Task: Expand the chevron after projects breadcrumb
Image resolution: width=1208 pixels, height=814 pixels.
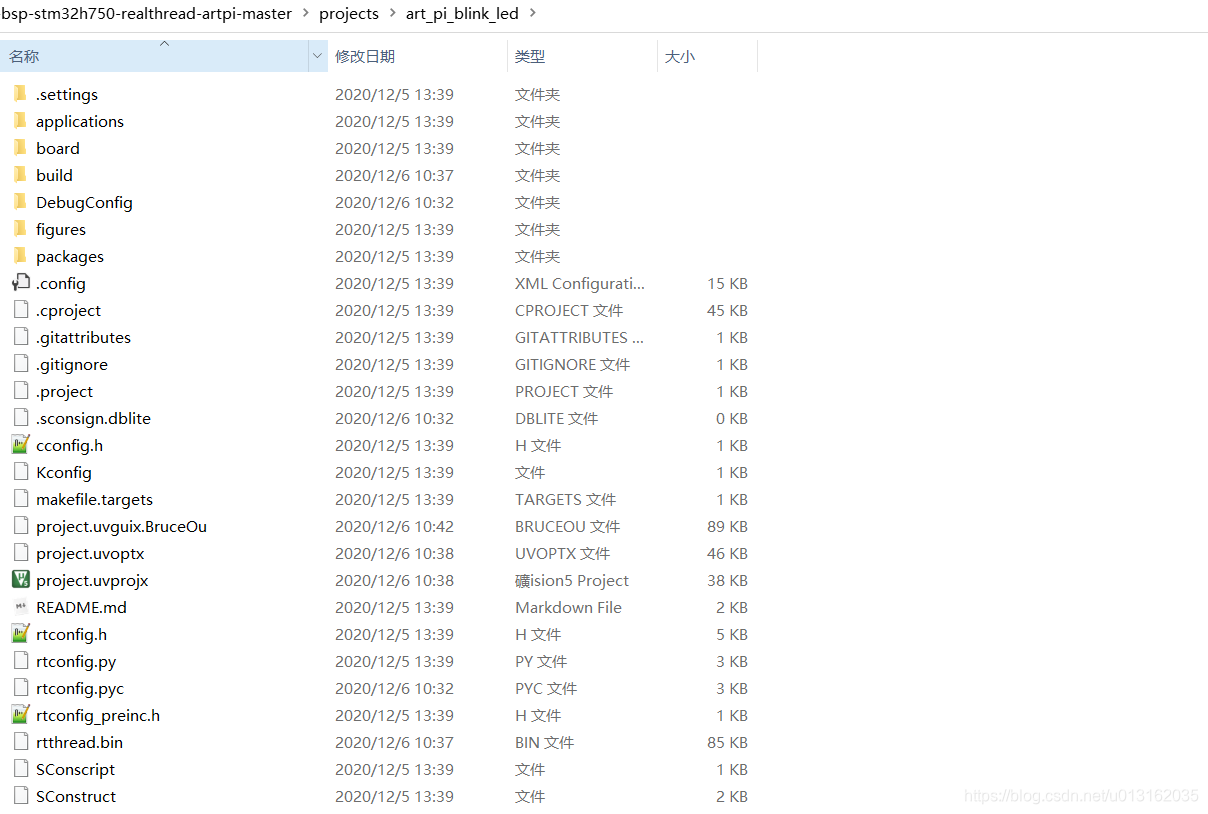Action: click(391, 13)
